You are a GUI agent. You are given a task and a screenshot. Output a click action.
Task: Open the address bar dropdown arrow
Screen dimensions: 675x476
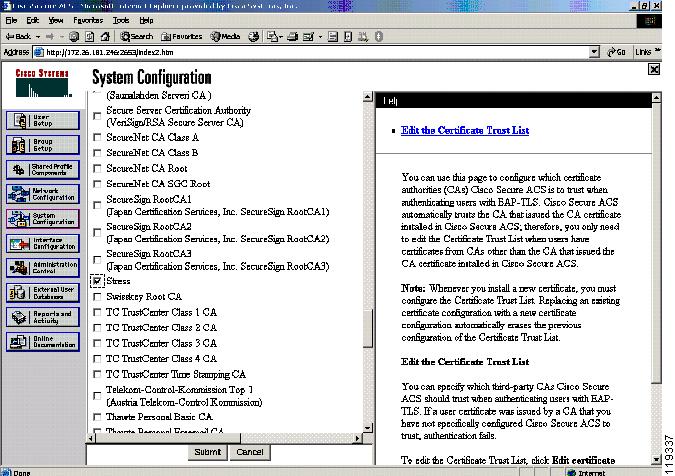[x=594, y=52]
